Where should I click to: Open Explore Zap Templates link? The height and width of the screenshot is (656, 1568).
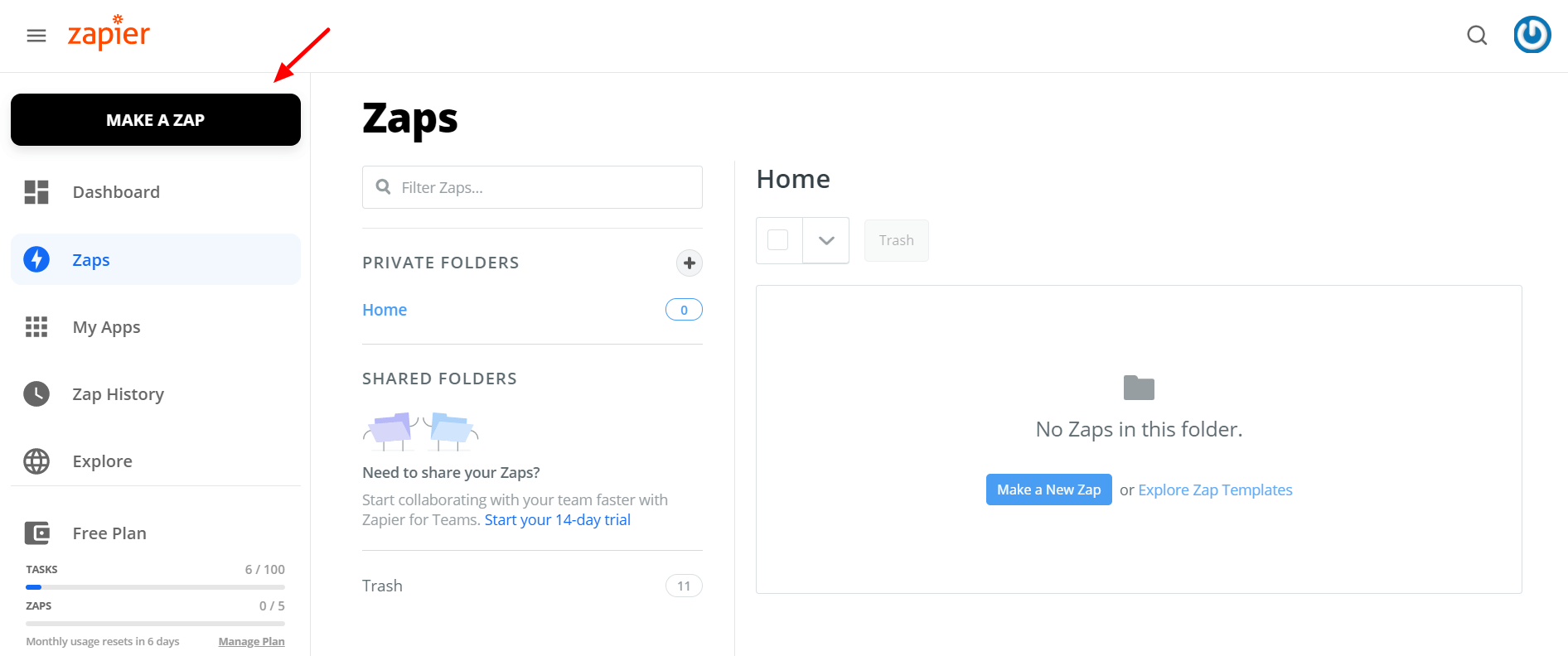tap(1215, 490)
